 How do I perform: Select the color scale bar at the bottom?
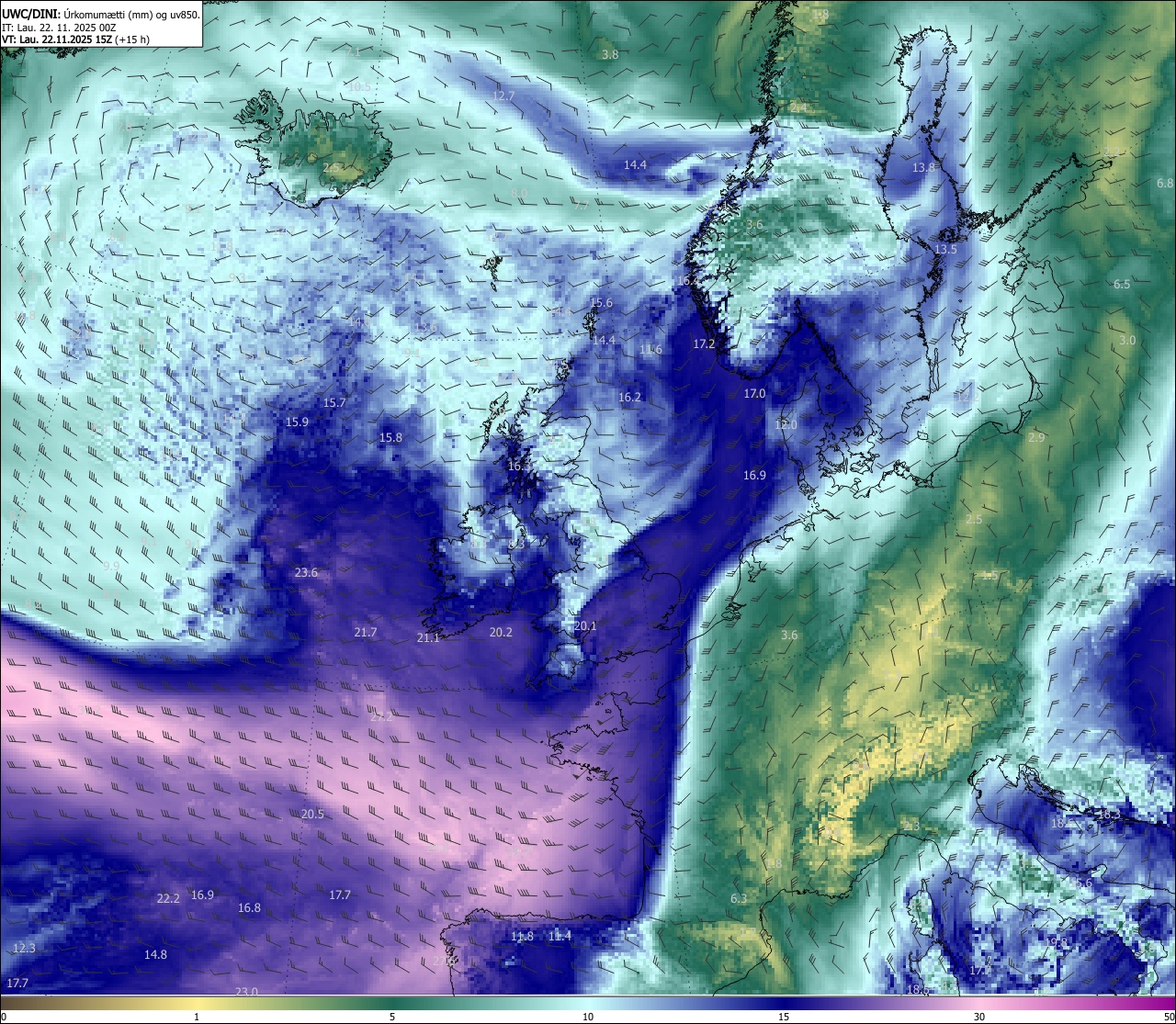588,1002
